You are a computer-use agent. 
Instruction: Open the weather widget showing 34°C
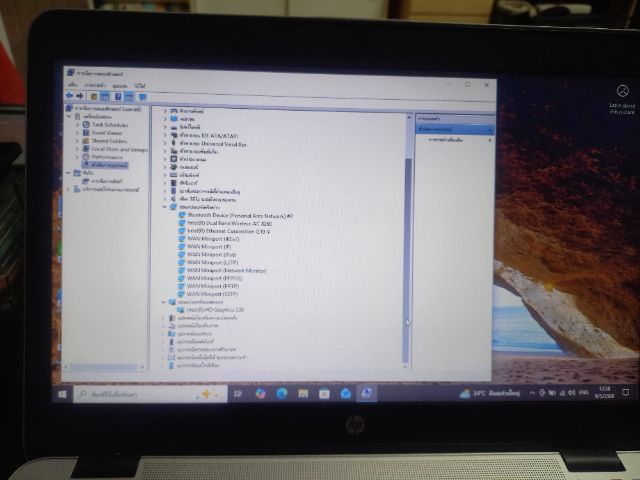490,393
